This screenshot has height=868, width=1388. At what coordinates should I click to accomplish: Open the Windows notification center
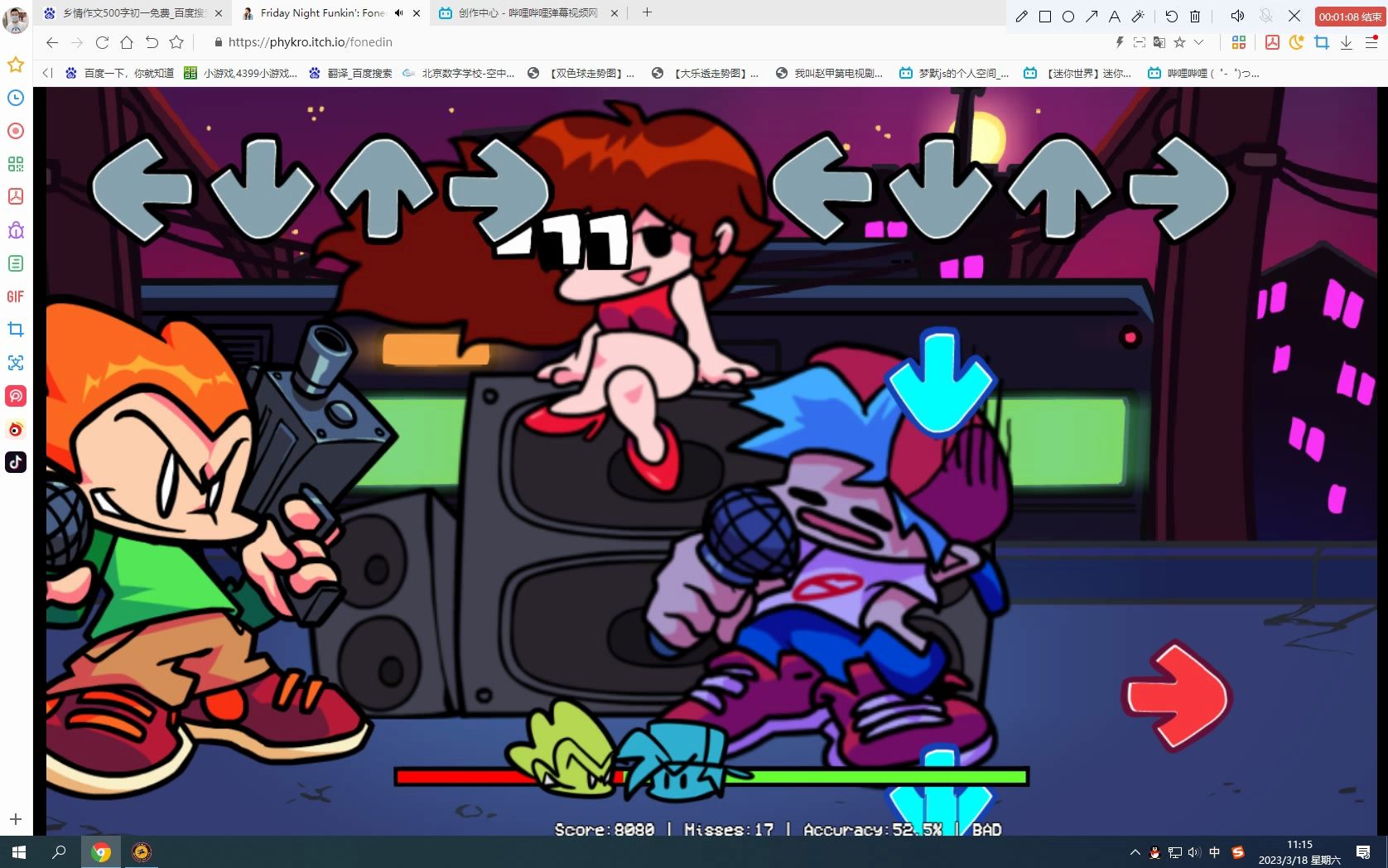click(x=1363, y=852)
